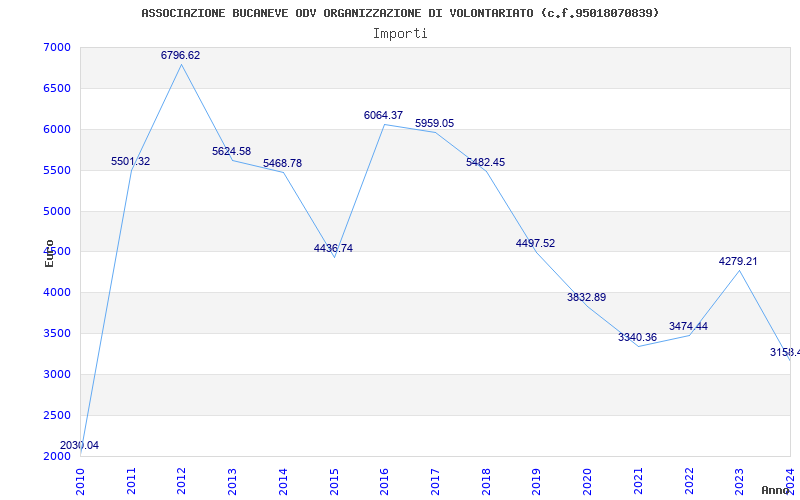Click x-axis year 2018
Screen dimensions: 800x500
(x=486, y=482)
